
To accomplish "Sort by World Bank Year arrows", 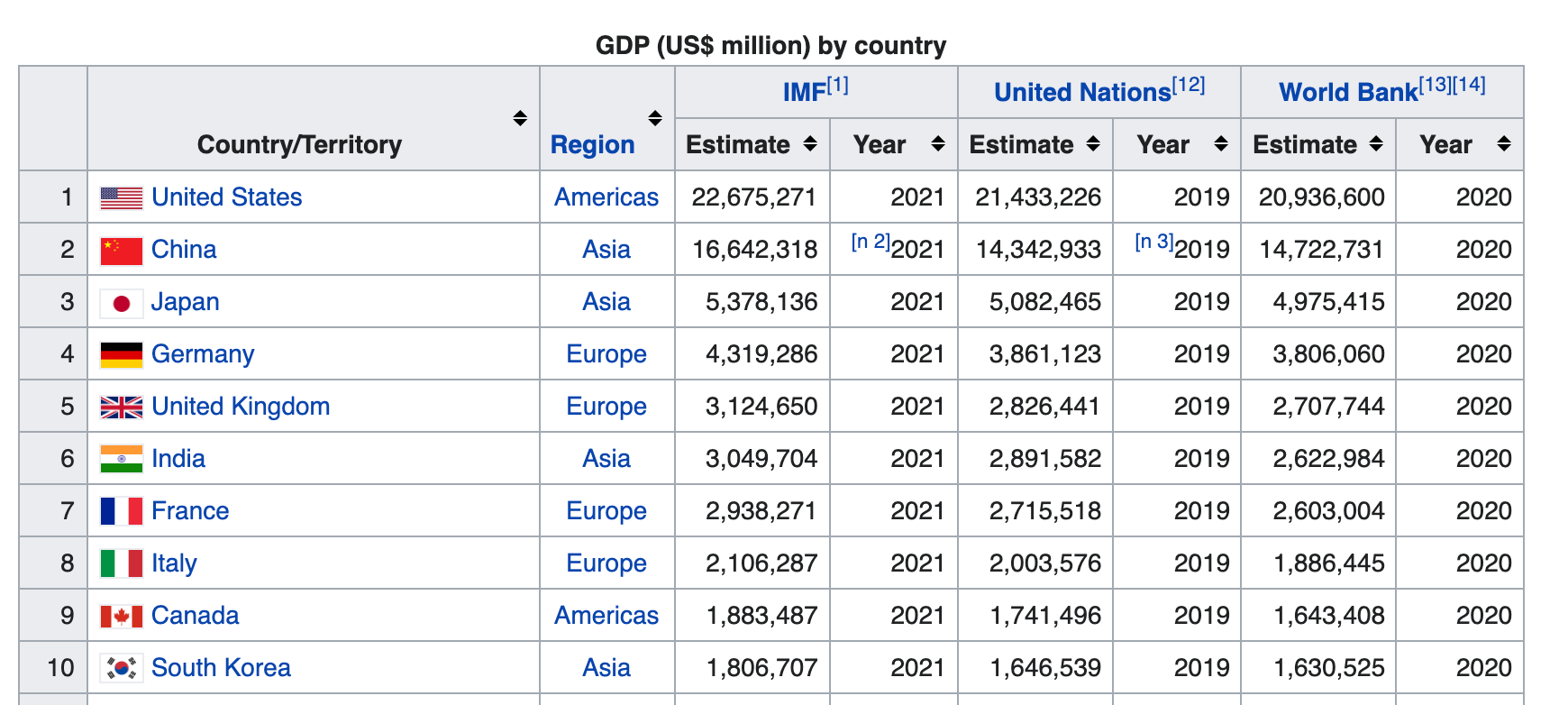I will (1504, 143).
